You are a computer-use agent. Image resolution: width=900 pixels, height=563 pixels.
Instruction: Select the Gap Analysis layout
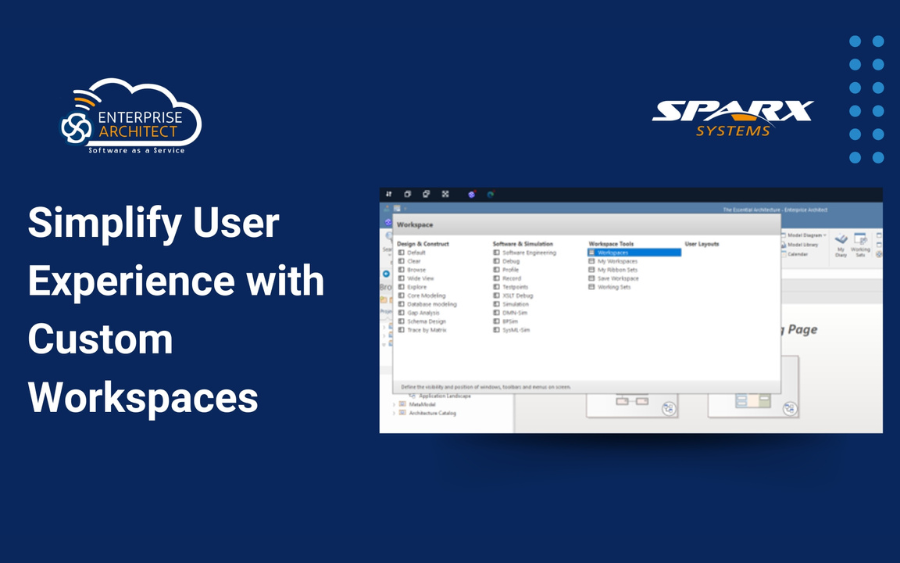click(423, 313)
